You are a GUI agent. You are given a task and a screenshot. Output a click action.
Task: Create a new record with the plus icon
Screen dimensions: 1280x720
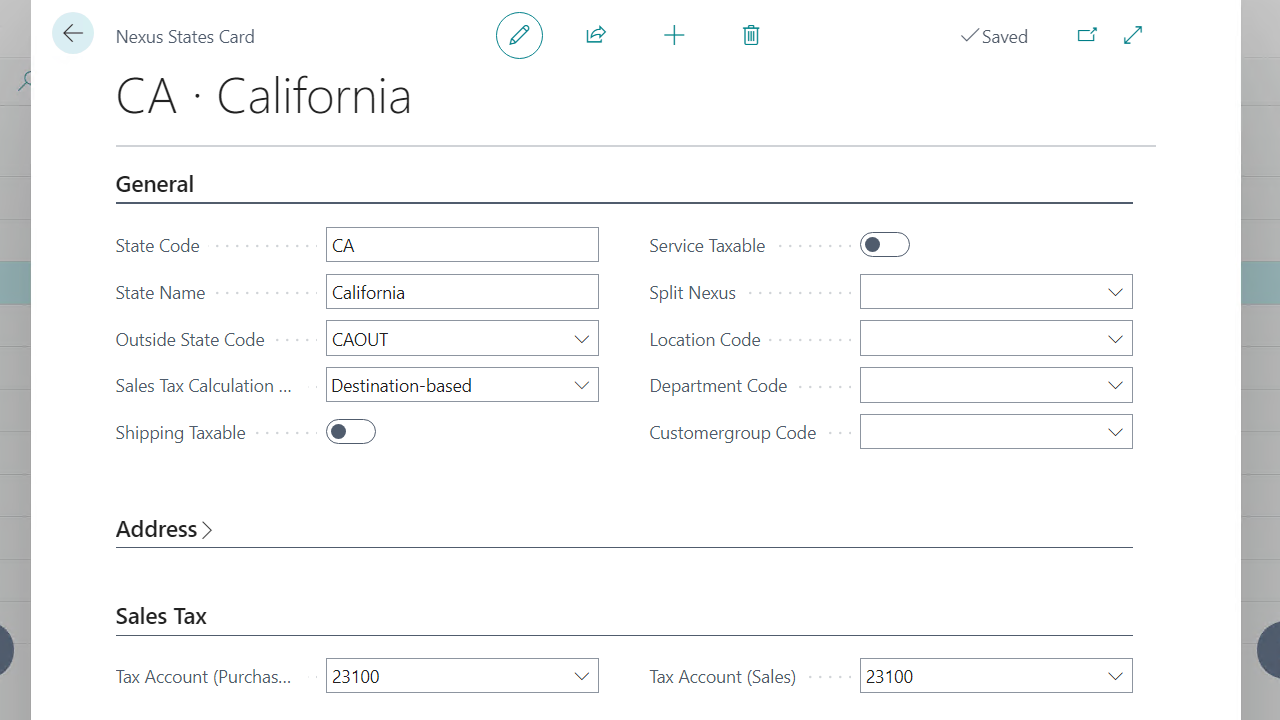coord(674,35)
